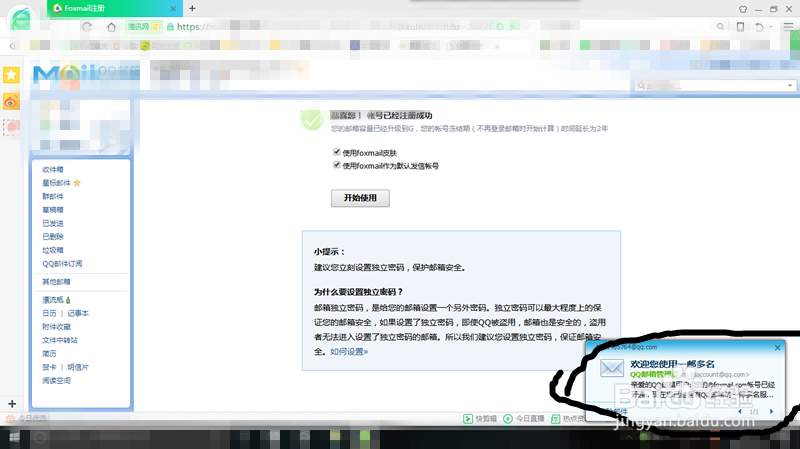The image size is (800, 449).
Task: Expand the undo arrow dropdown
Action: (x=771, y=27)
